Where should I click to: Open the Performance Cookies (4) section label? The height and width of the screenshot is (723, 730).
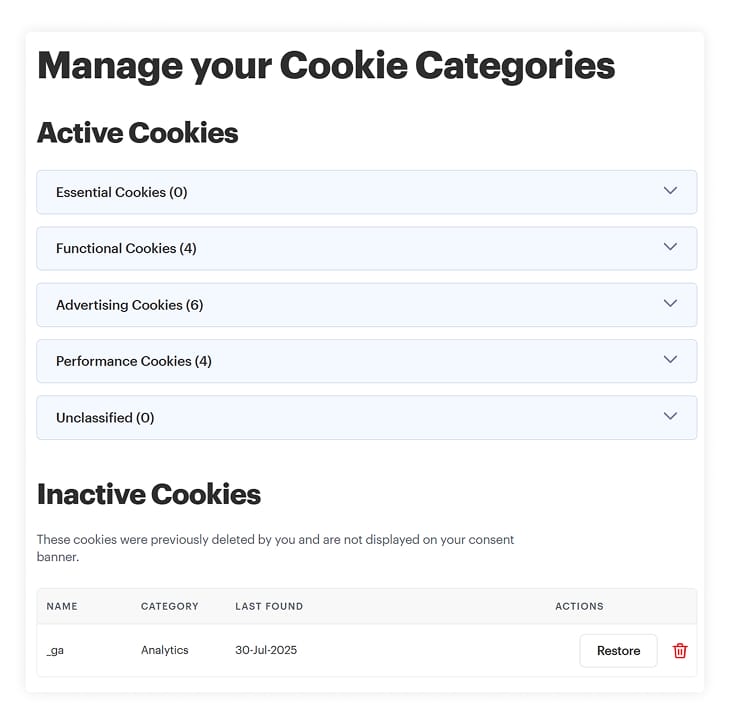(x=134, y=361)
